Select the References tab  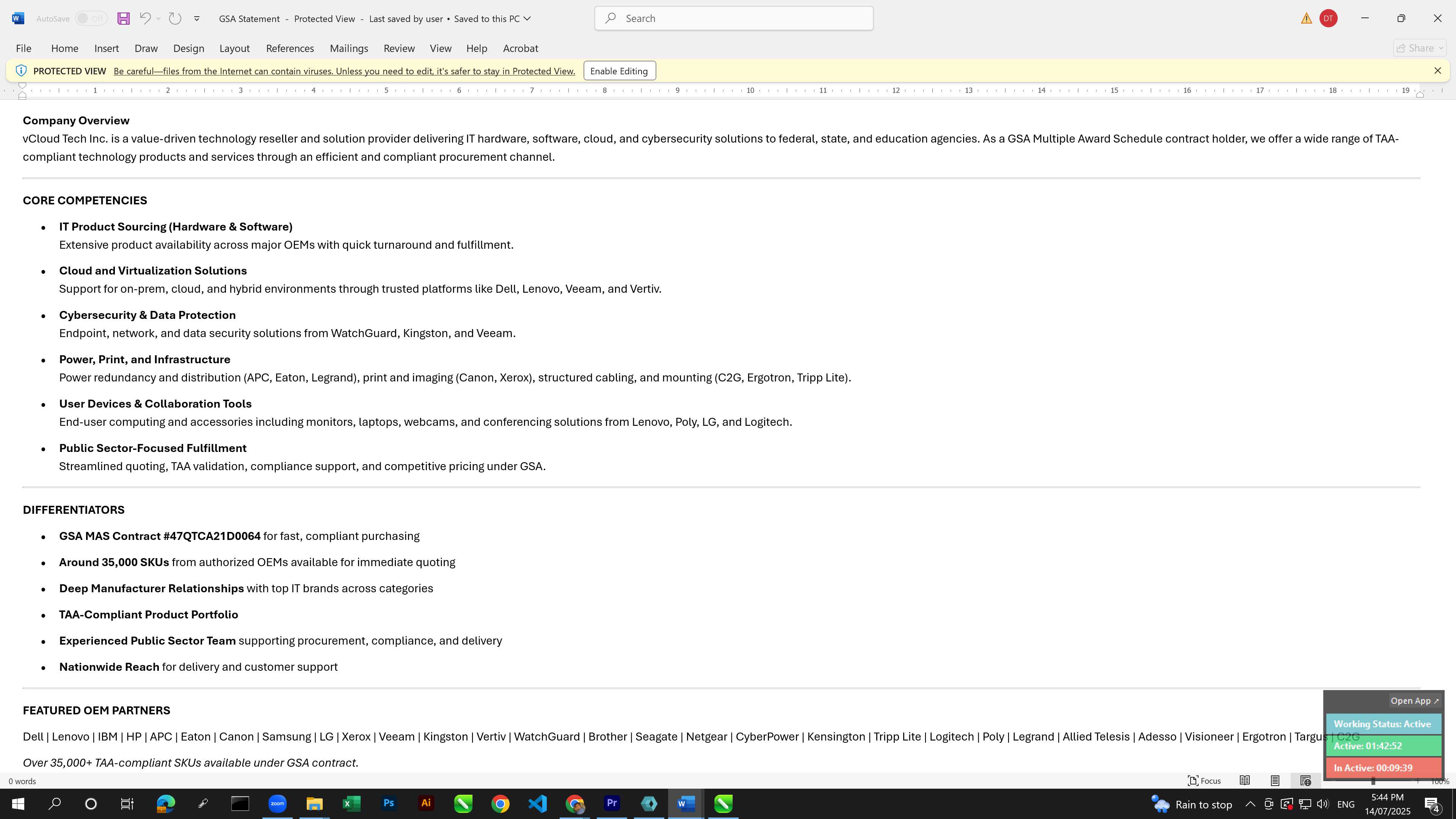[x=290, y=48]
